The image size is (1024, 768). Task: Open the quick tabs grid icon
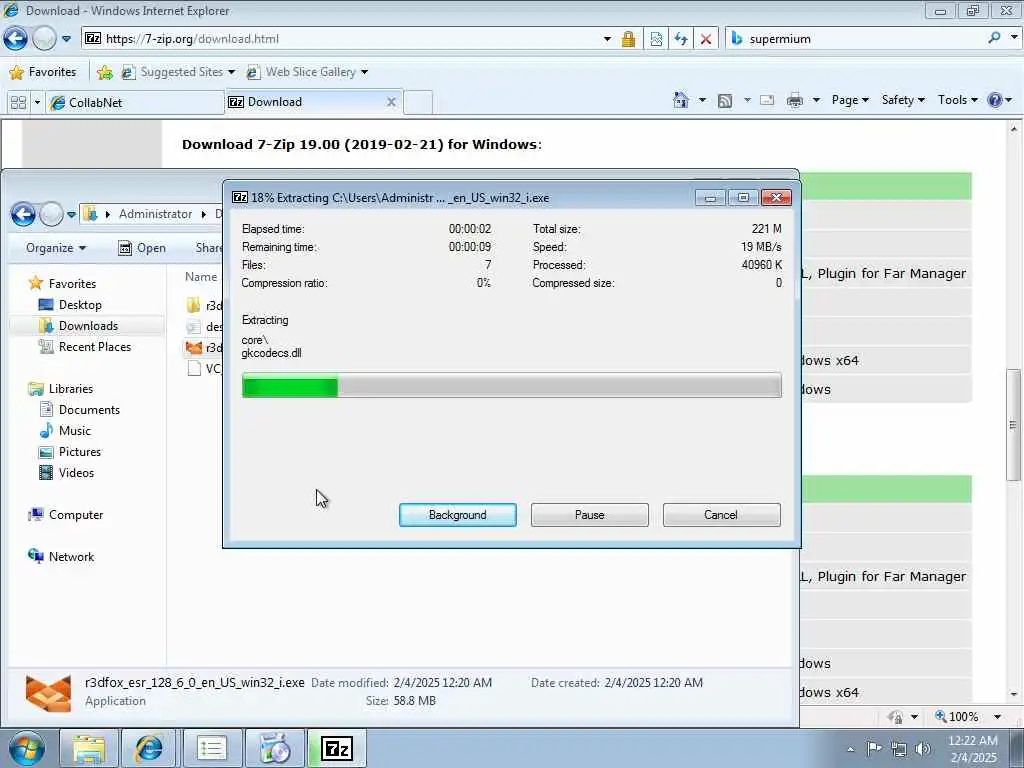click(18, 103)
